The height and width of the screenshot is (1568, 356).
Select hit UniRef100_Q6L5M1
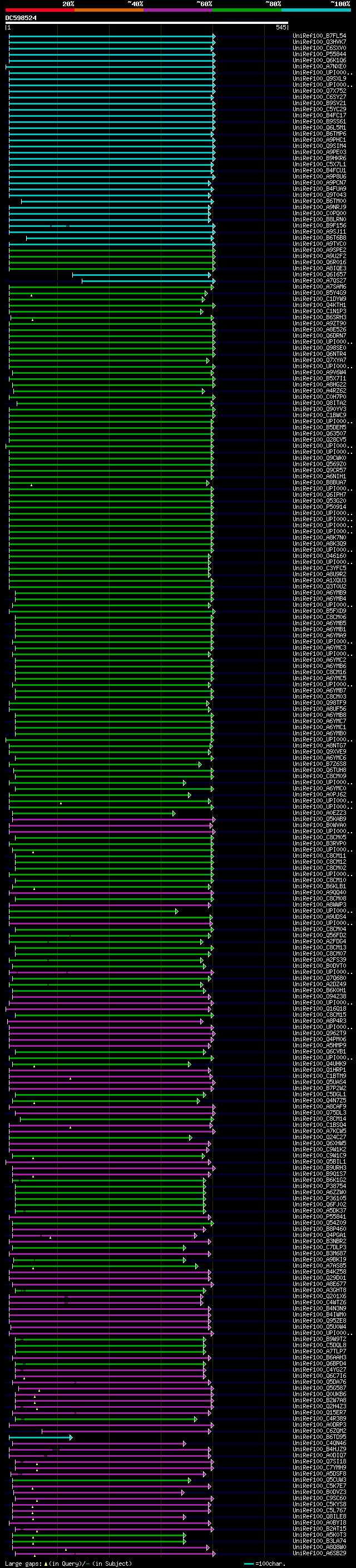click(x=319, y=128)
